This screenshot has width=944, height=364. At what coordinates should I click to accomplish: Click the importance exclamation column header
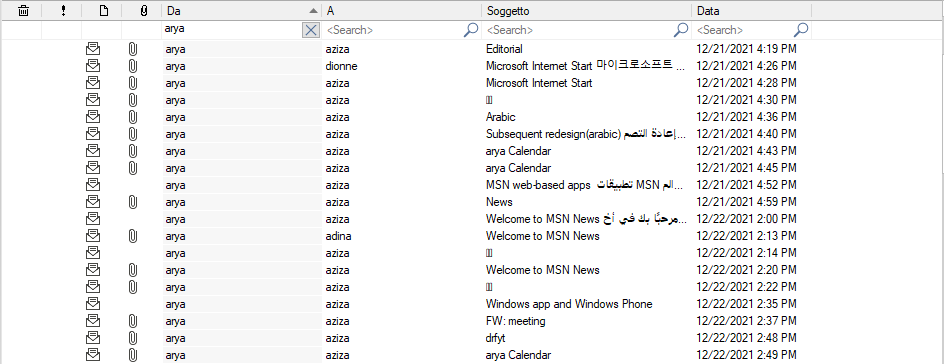pos(63,10)
